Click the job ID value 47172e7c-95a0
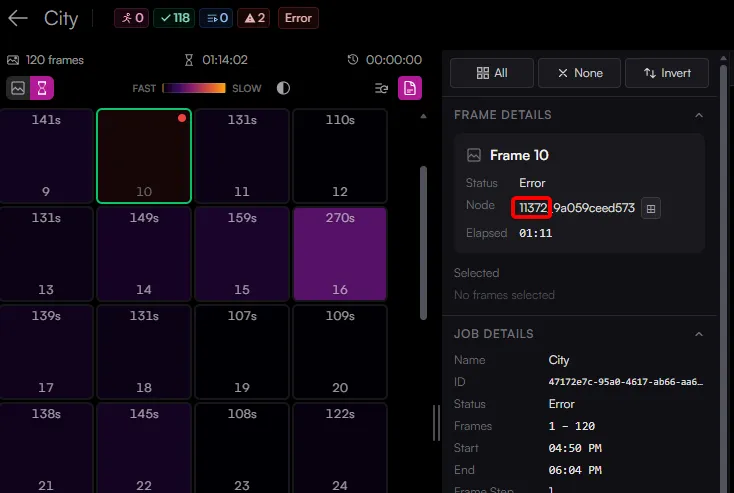734x493 pixels. point(625,382)
